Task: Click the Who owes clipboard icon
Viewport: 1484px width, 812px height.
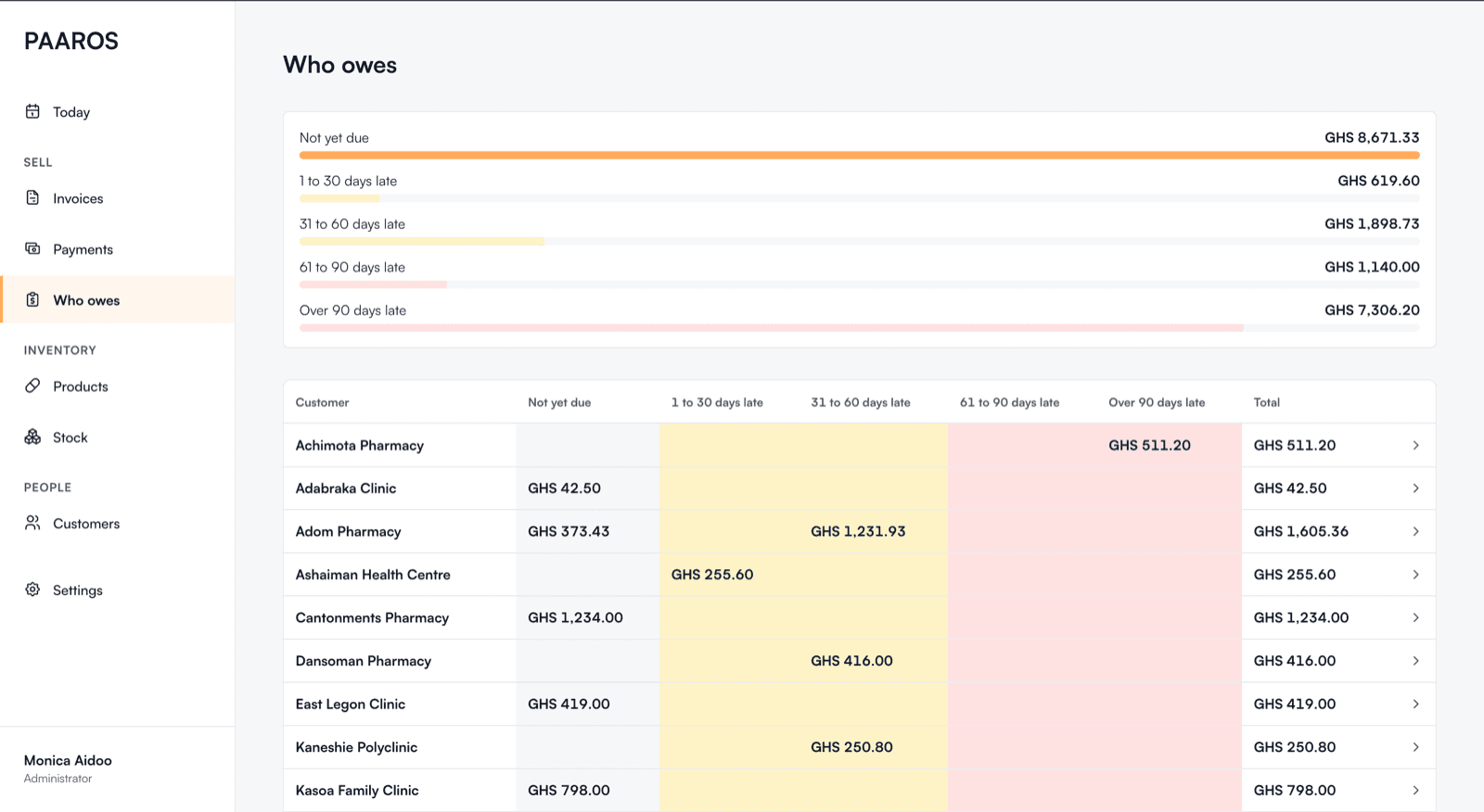Action: (32, 299)
